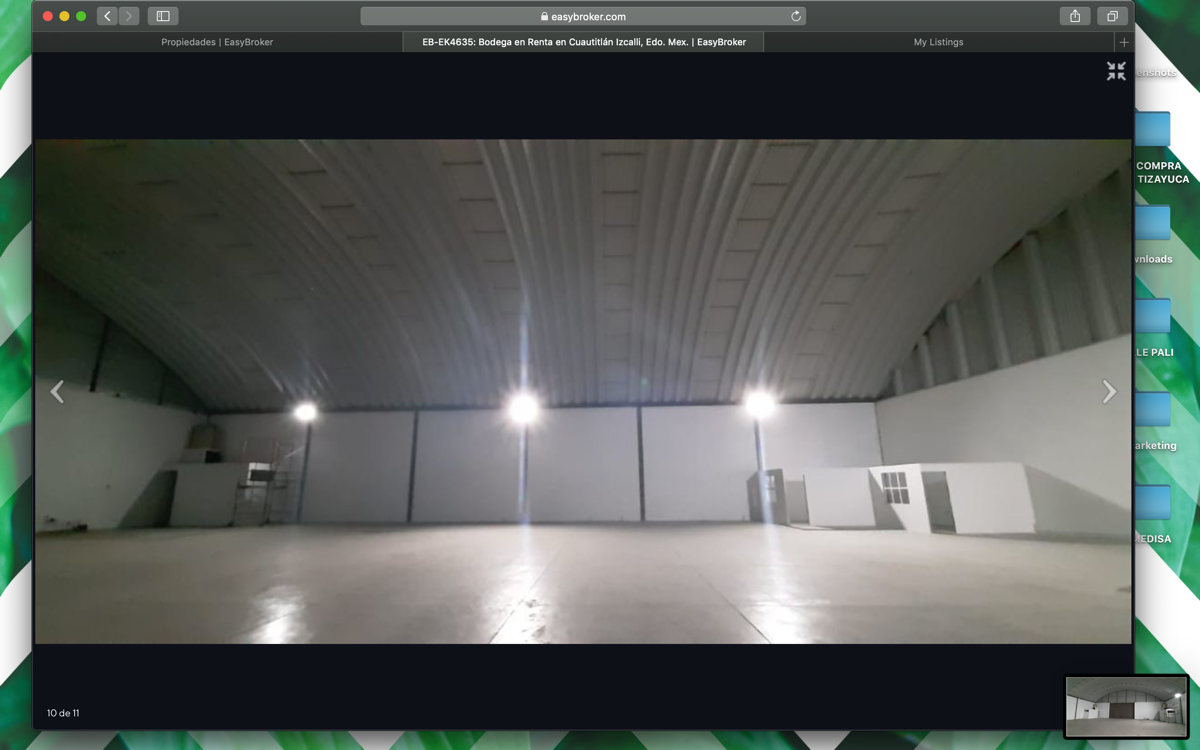
Task: Go back to the previous page in Safari
Action: (x=107, y=16)
